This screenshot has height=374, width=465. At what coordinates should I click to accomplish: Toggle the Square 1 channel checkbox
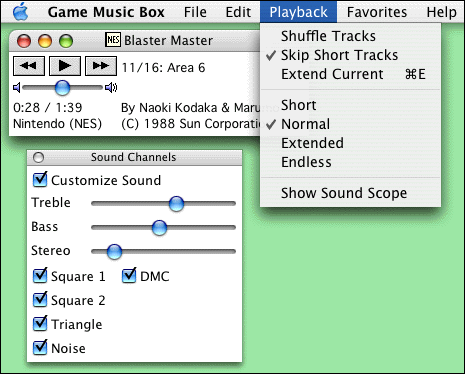tap(40, 275)
